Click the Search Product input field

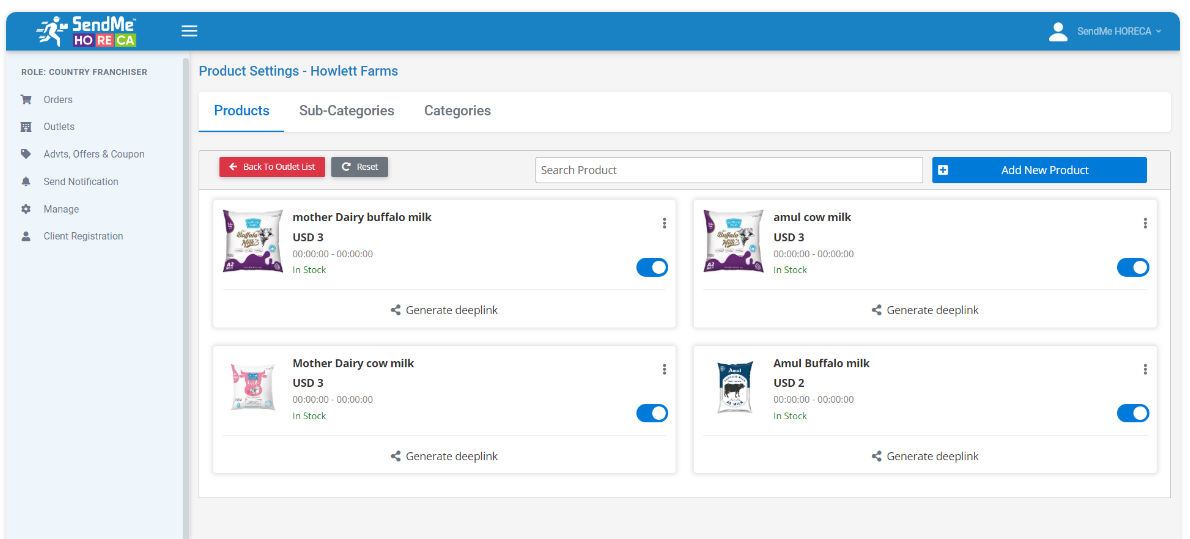[729, 170]
